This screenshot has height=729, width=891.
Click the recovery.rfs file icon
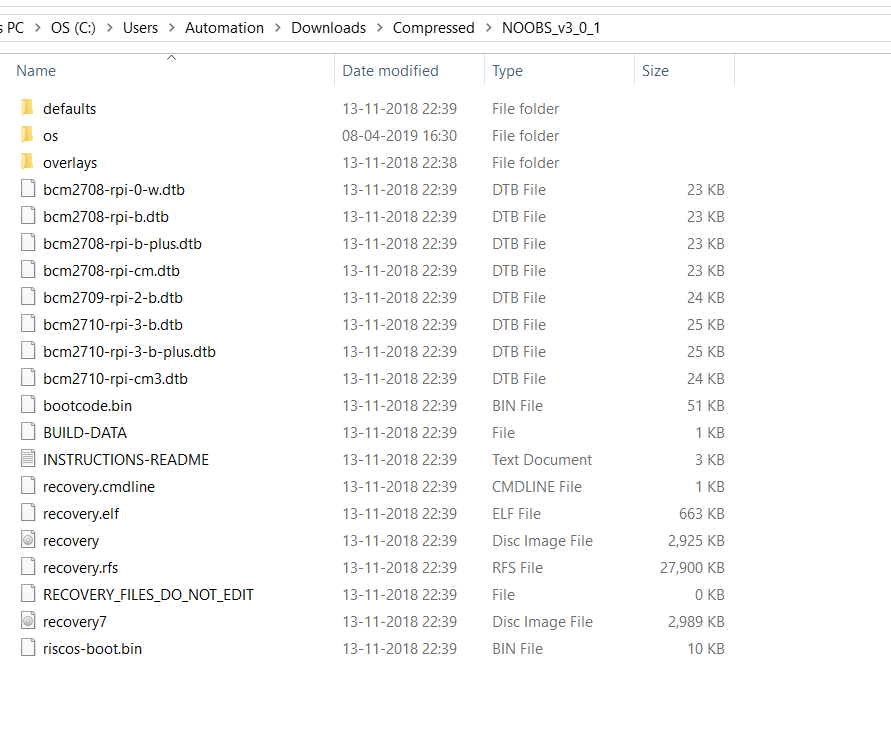[28, 566]
